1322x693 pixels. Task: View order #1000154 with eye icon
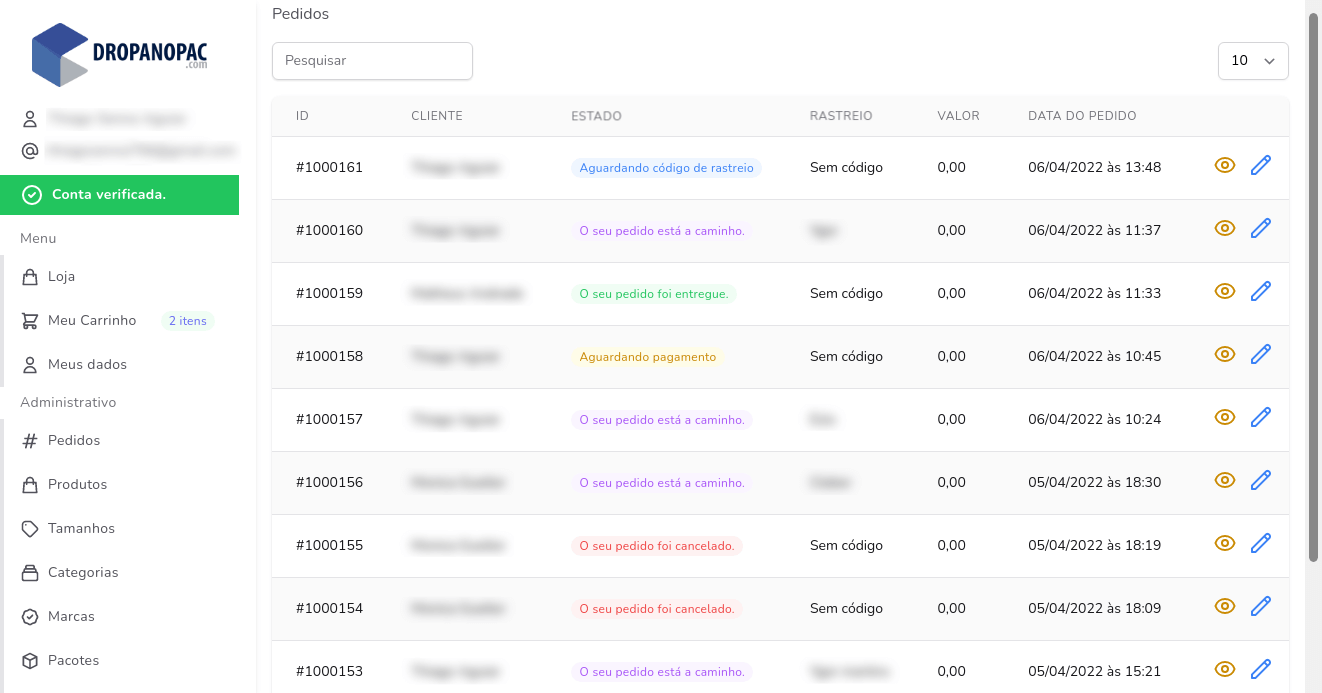click(1225, 607)
